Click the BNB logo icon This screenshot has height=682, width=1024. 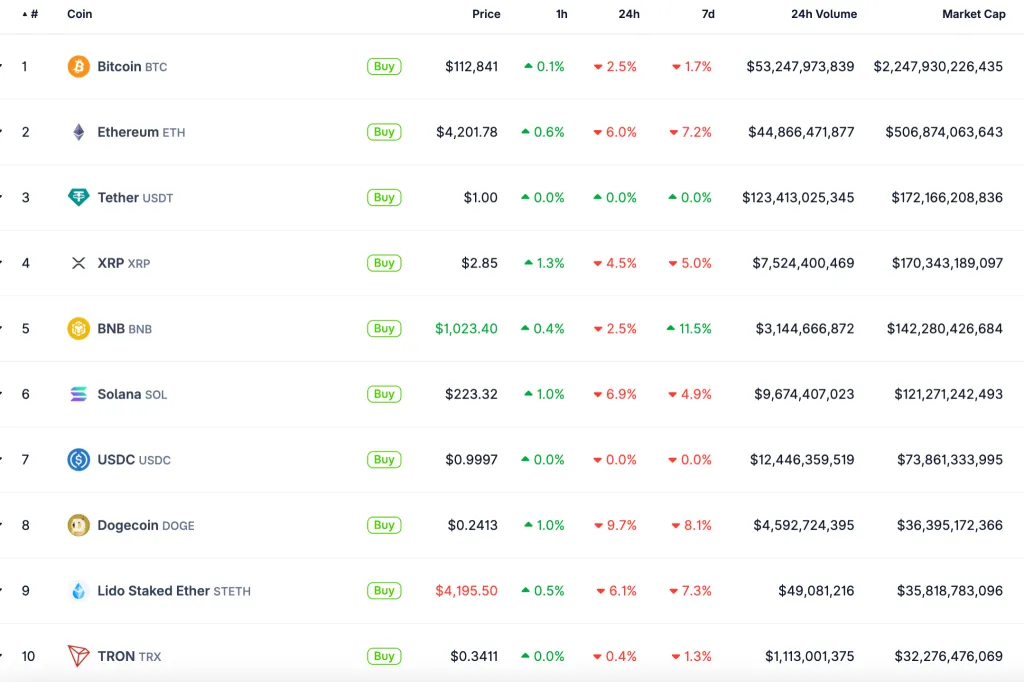[x=78, y=329]
